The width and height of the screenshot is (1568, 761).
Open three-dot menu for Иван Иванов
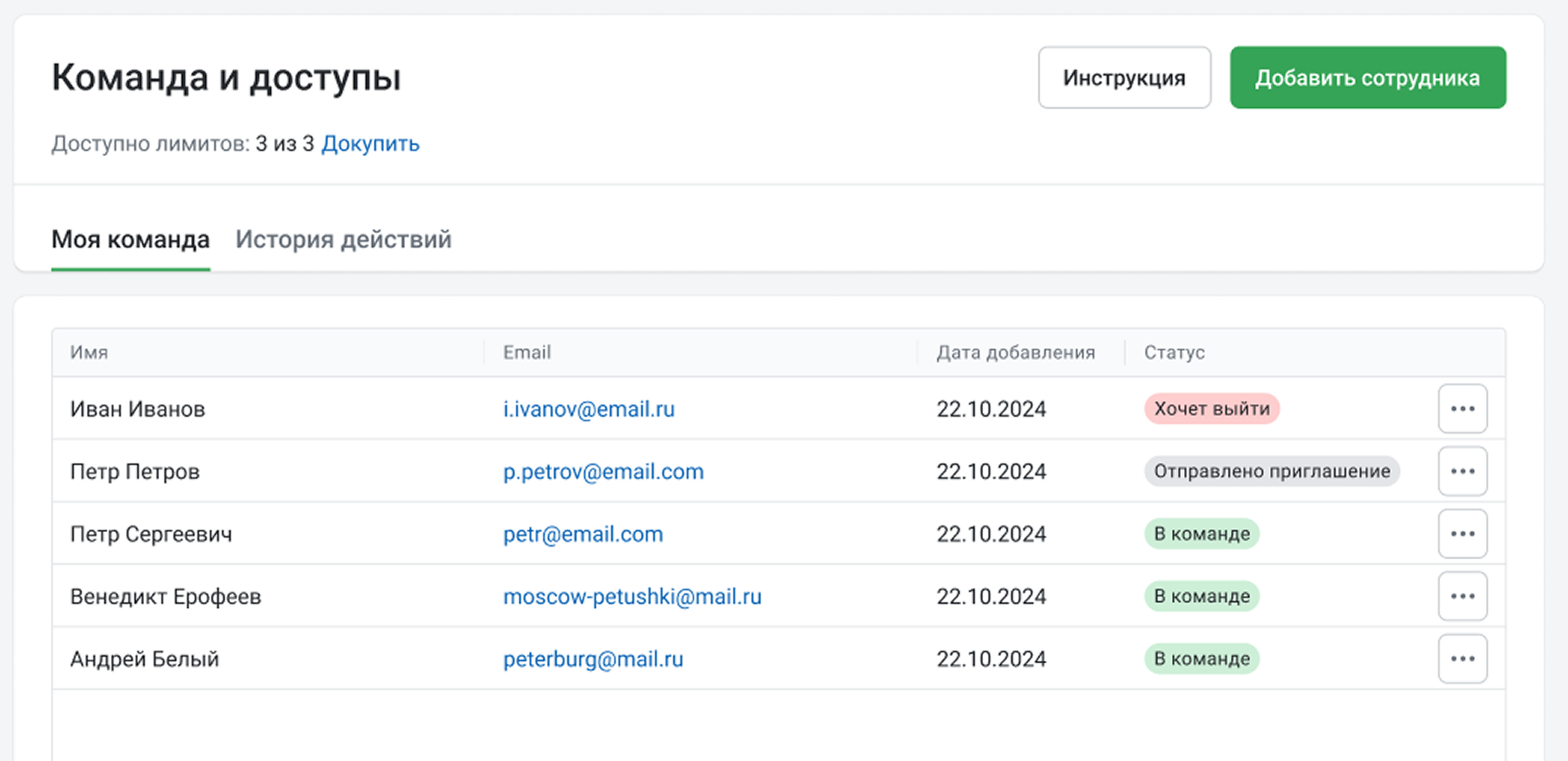pos(1462,408)
